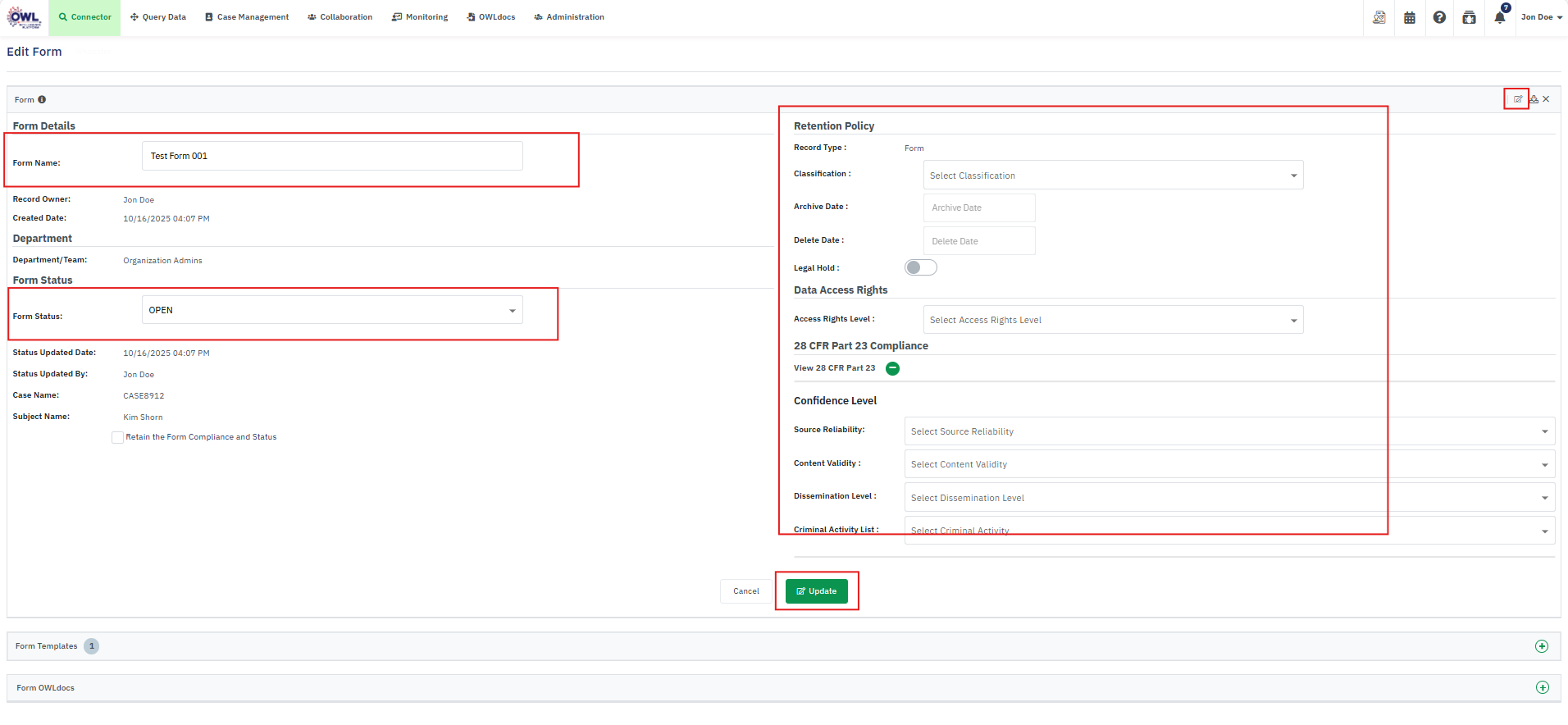
Task: Click the green Update button
Action: pyautogui.click(x=816, y=591)
